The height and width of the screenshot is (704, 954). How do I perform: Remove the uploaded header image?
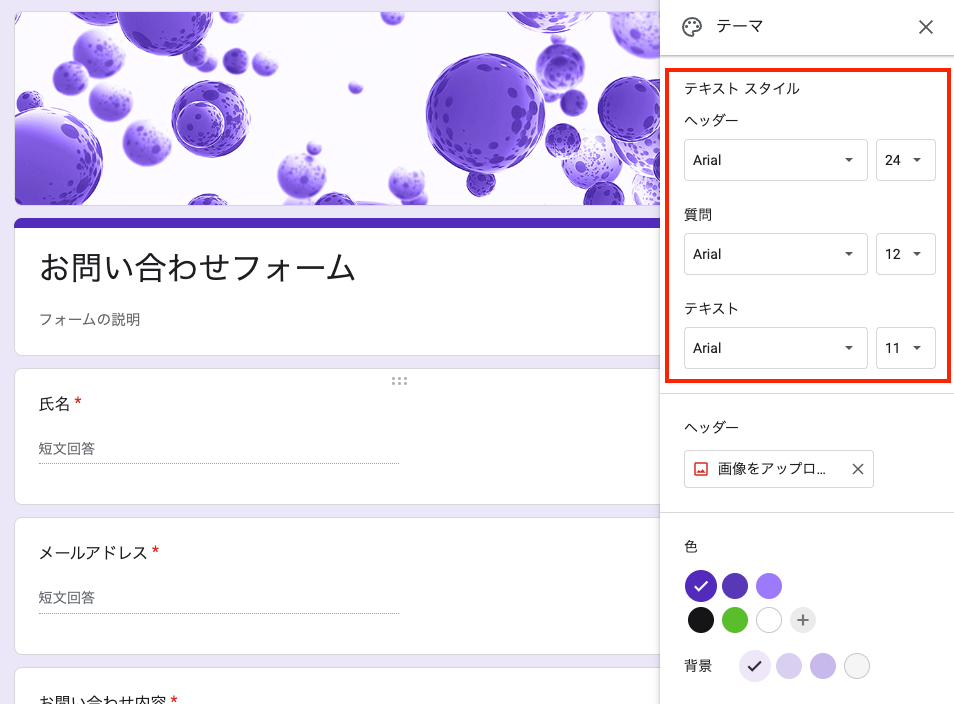[x=857, y=469]
